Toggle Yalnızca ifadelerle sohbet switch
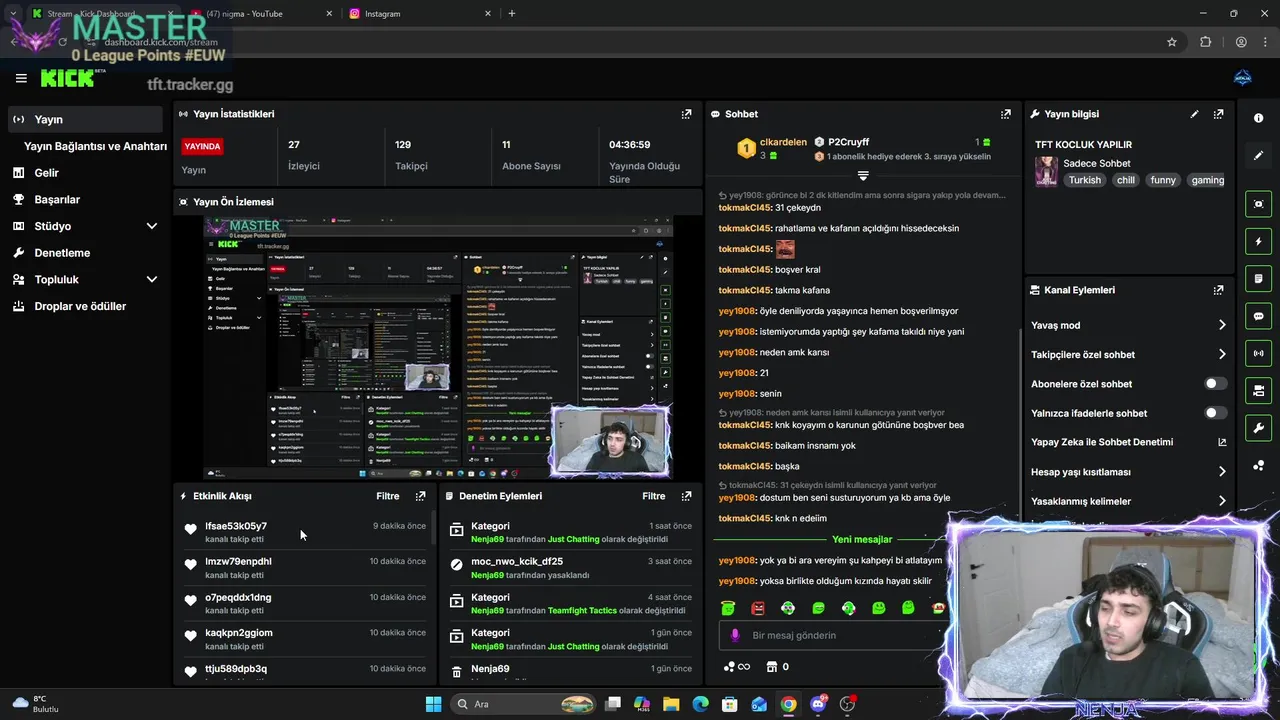Screen dimensions: 1280x720 point(1215,413)
